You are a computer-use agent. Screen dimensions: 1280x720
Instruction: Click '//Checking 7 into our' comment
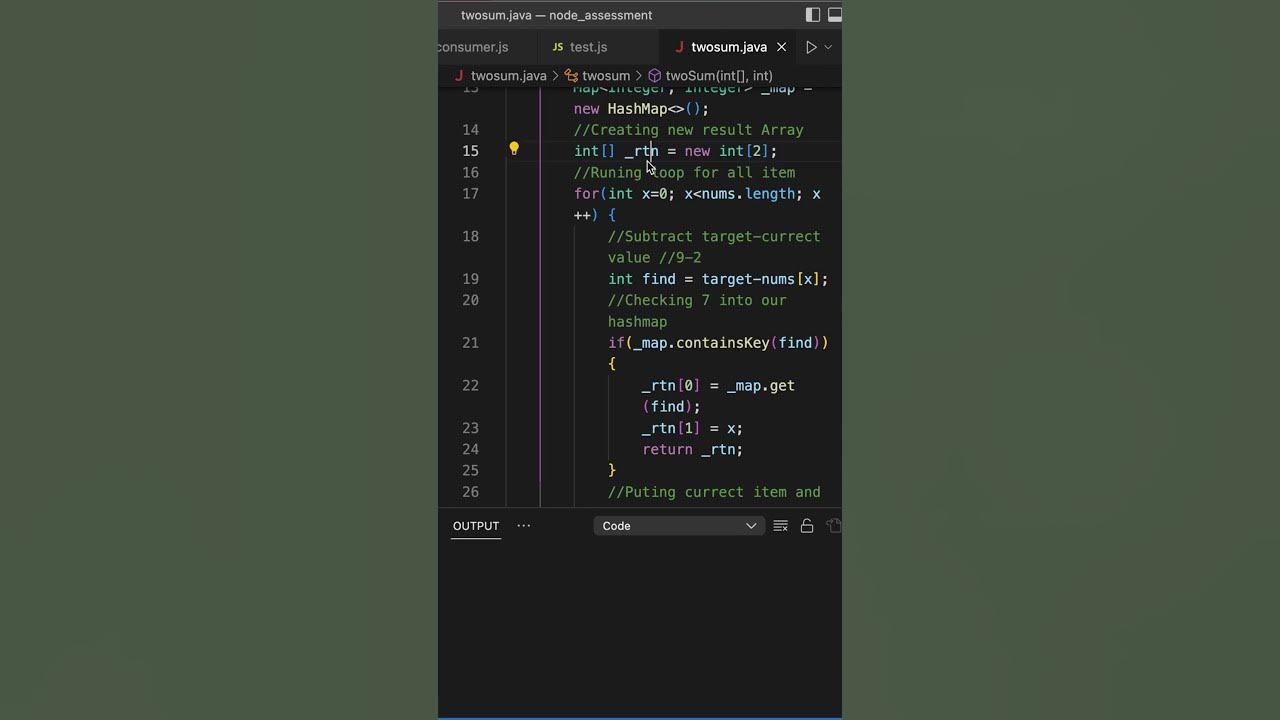(x=697, y=301)
